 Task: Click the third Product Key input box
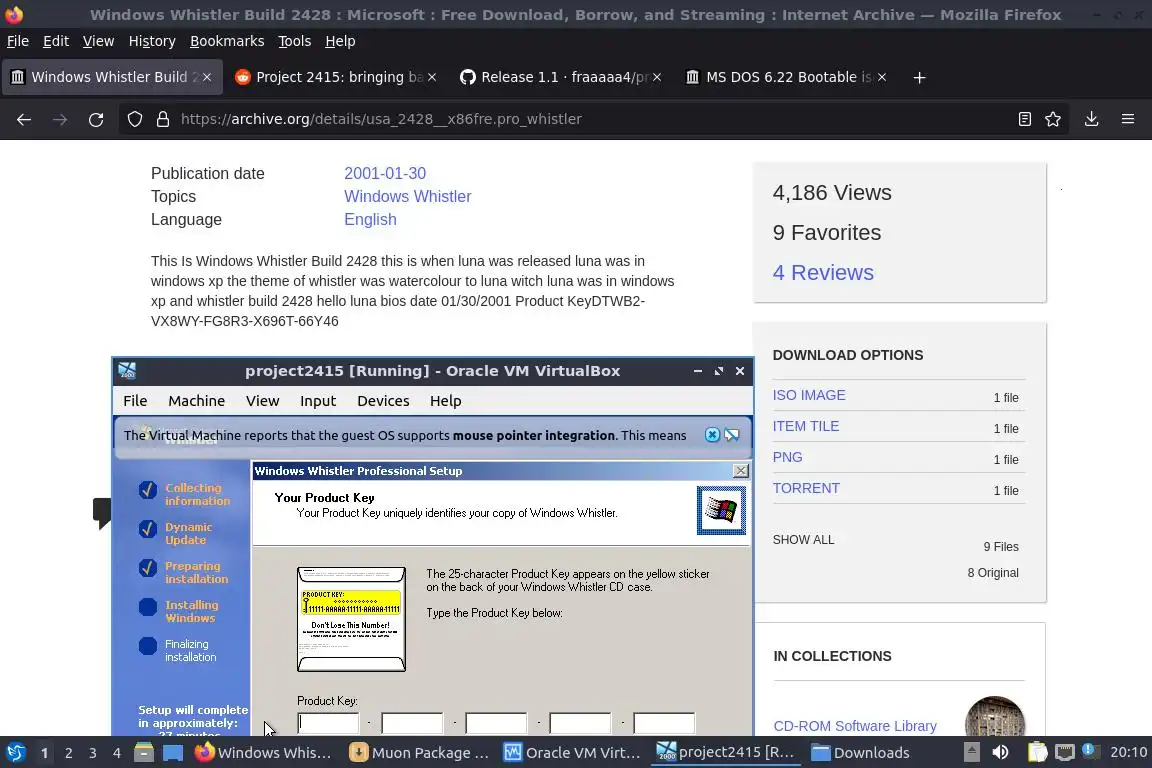(x=496, y=722)
